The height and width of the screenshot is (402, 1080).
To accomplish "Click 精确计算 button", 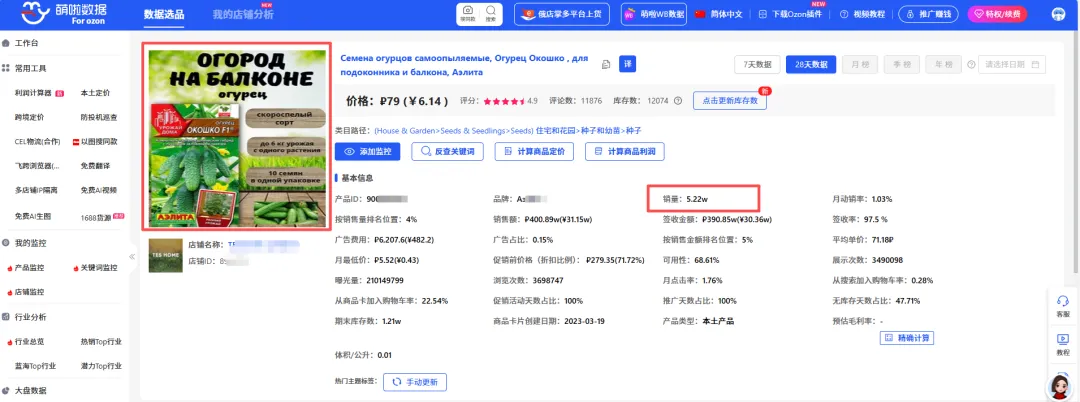I will (x=906, y=338).
